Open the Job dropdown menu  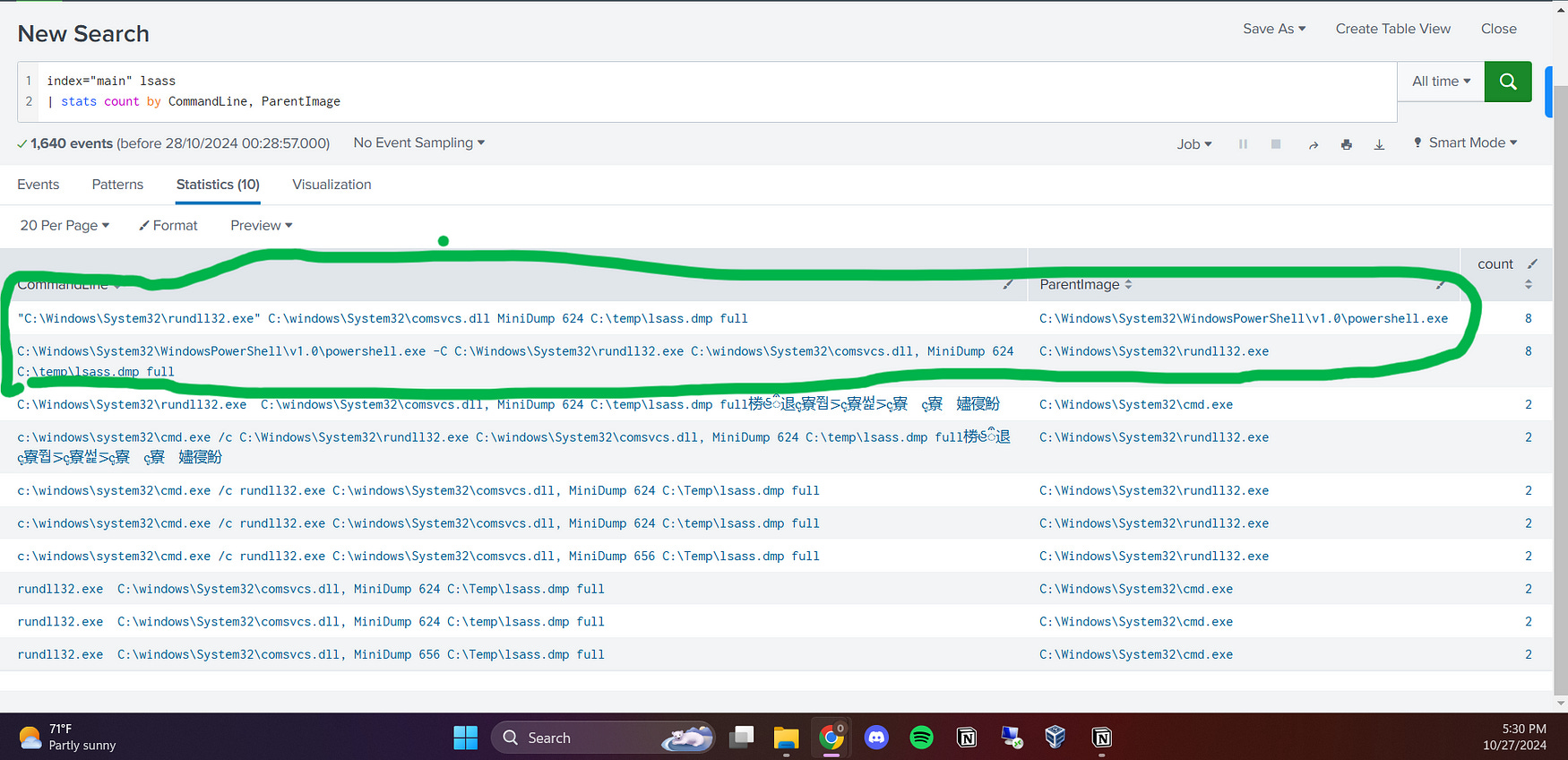pos(1194,144)
